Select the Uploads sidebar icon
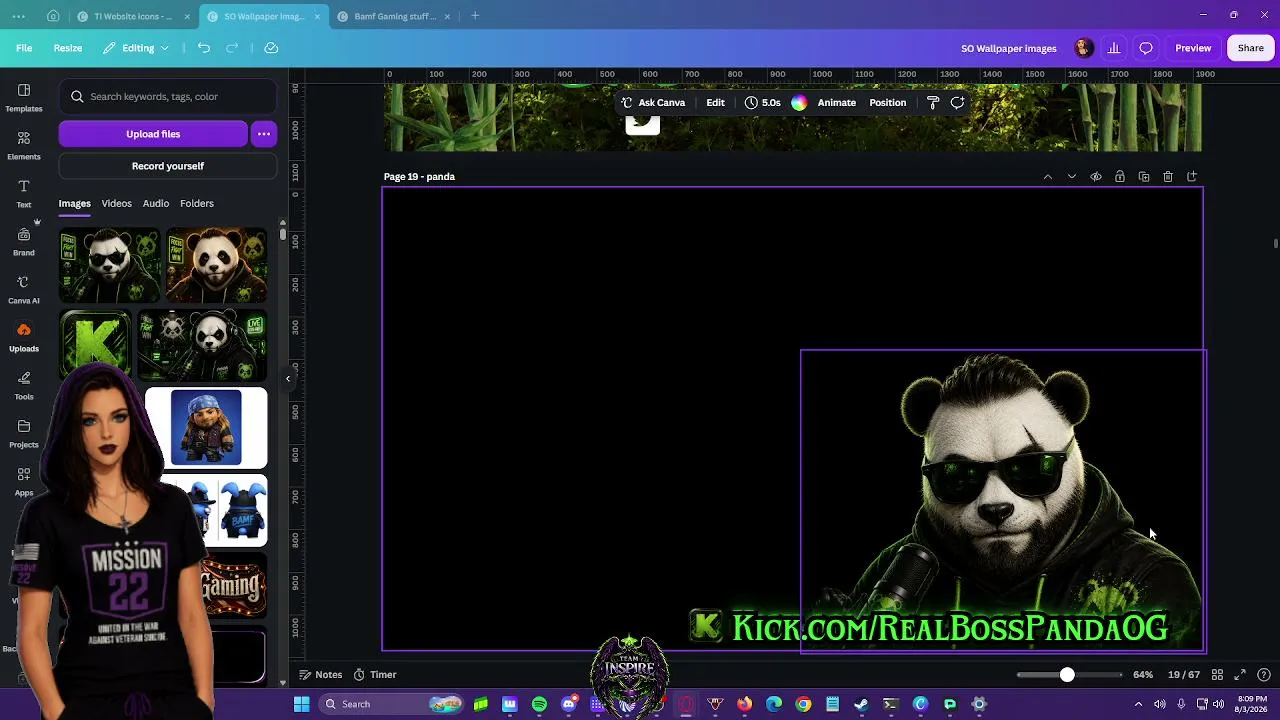Viewport: 1280px width, 720px height. pos(24,337)
